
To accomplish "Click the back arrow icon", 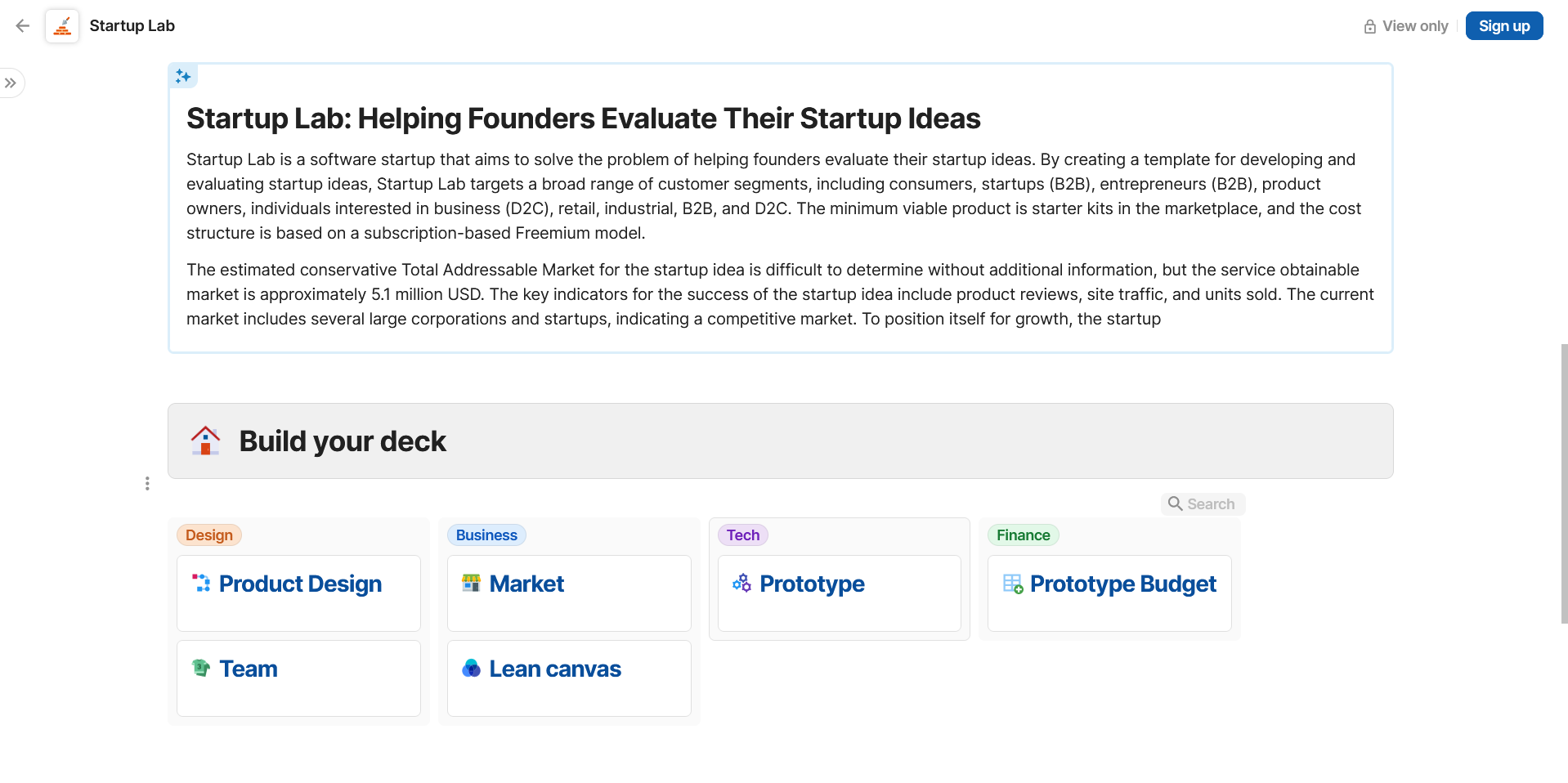I will [x=23, y=26].
